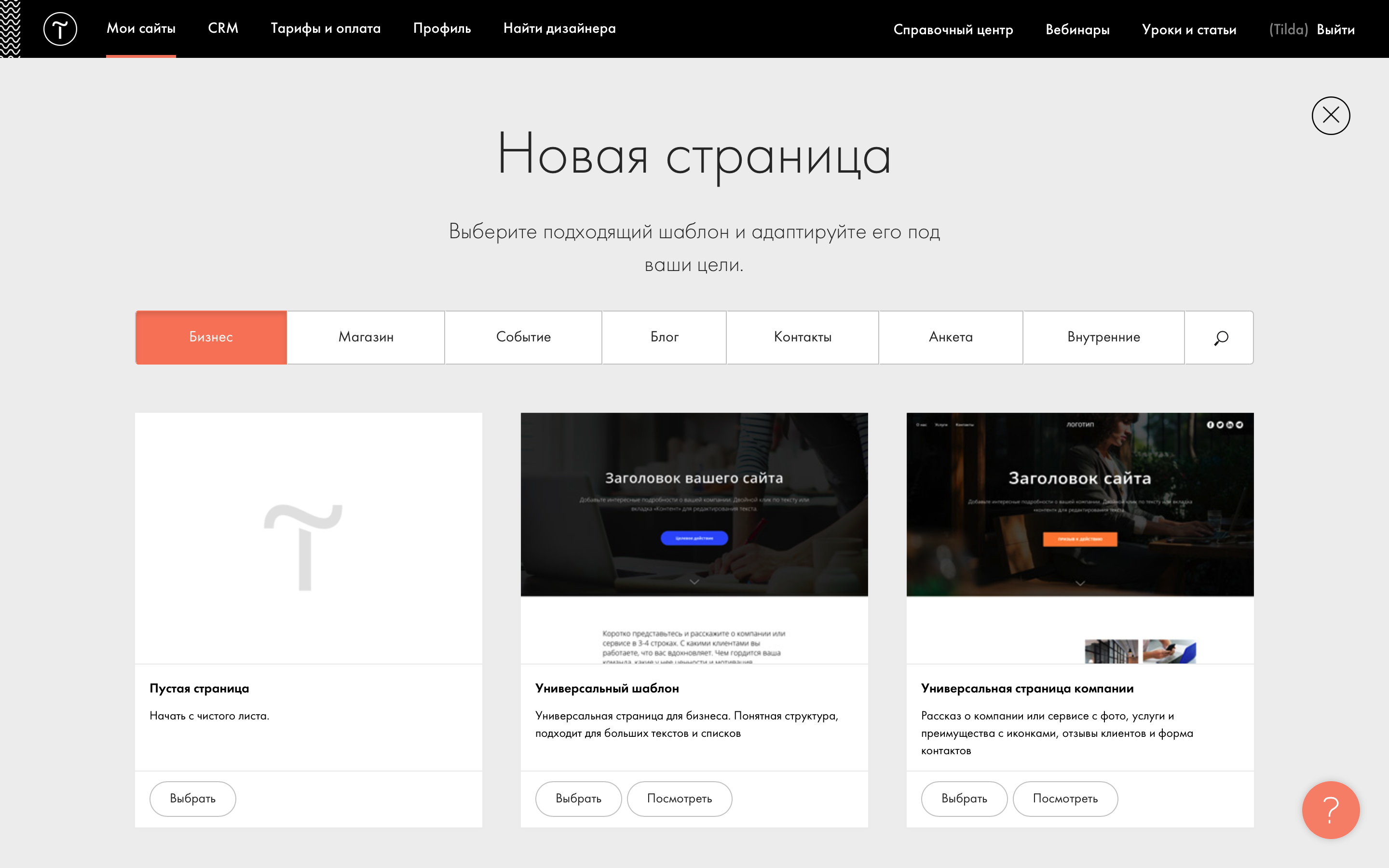Click the Tilda logo icon
The width and height of the screenshot is (1389, 868).
click(60, 29)
